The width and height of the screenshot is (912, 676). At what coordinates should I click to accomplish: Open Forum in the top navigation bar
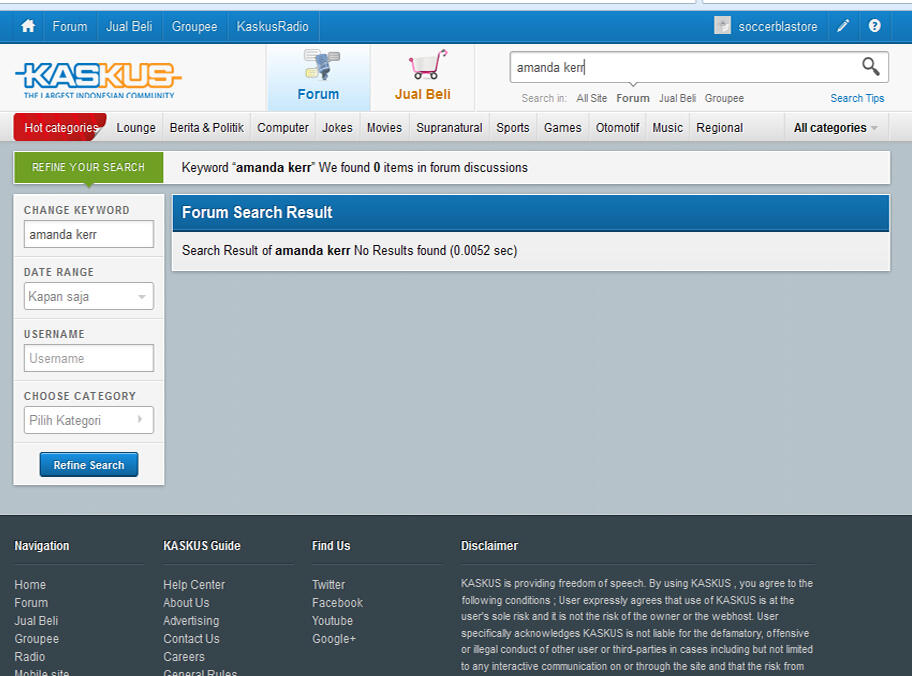70,27
